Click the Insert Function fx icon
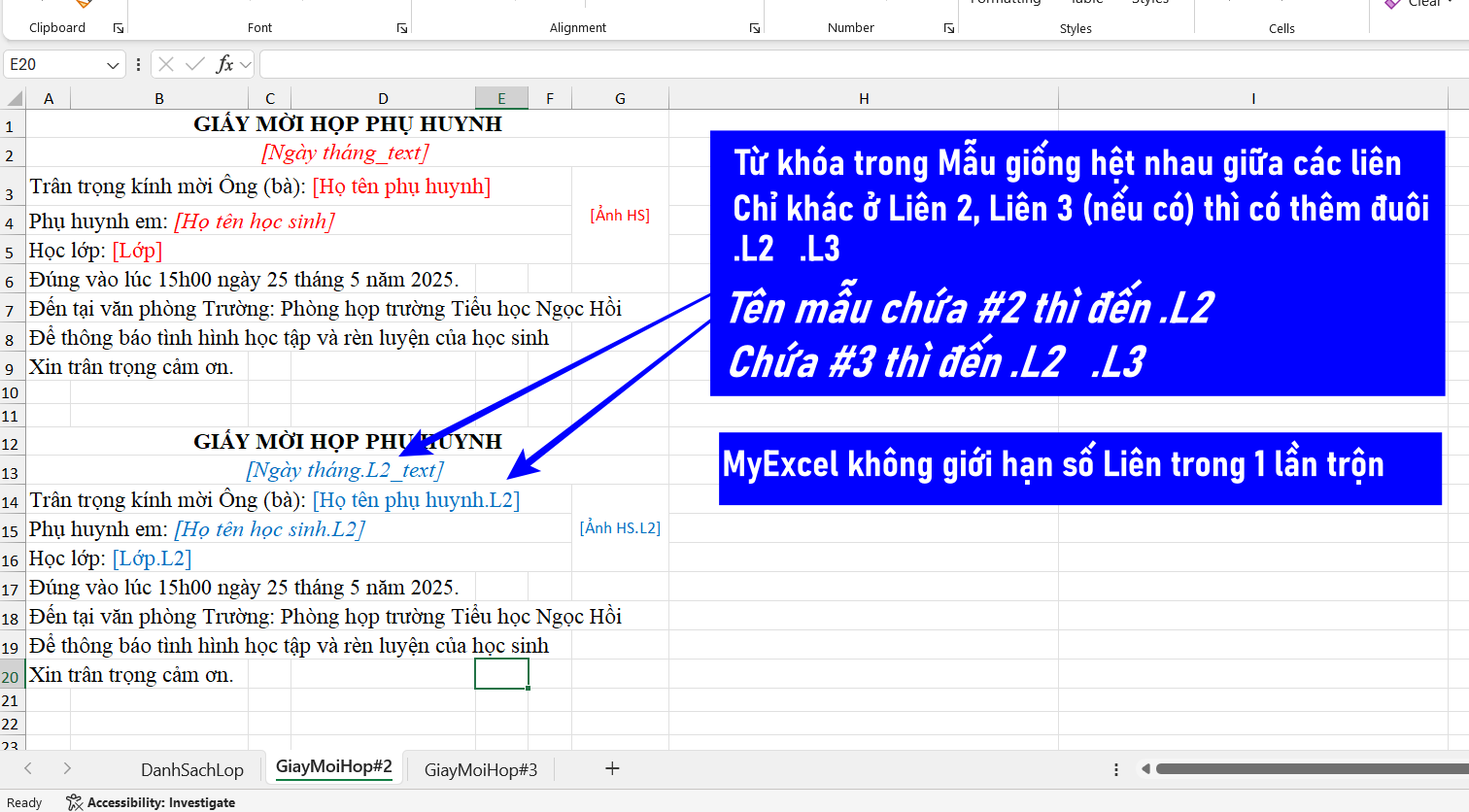This screenshot has height=812, width=1469. [224, 64]
